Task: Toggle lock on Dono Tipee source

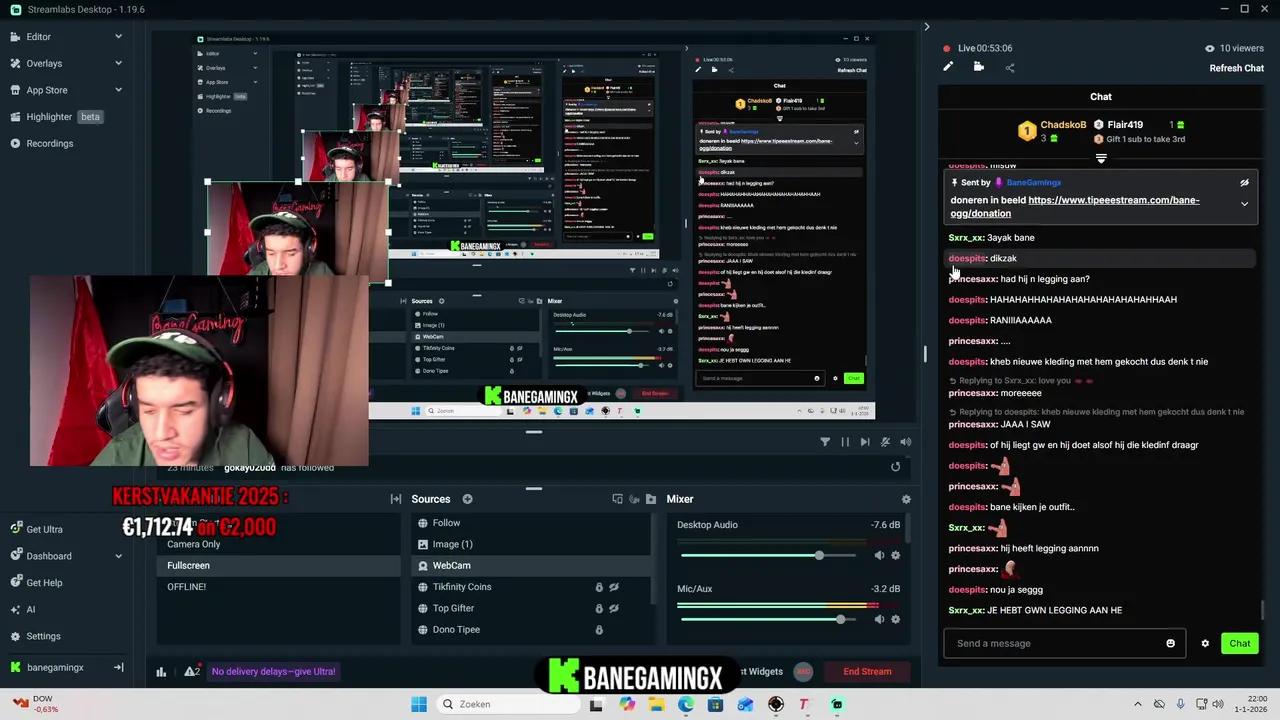Action: [599, 629]
